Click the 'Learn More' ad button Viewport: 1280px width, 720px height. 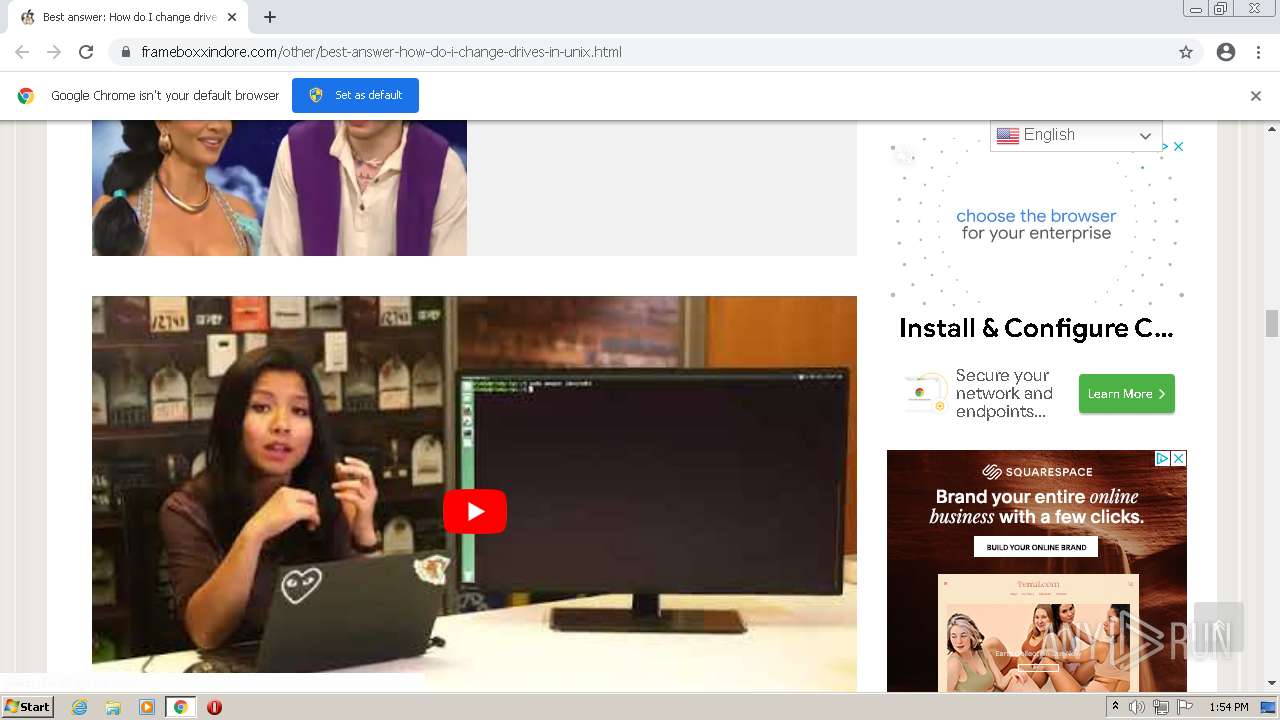tap(1126, 394)
